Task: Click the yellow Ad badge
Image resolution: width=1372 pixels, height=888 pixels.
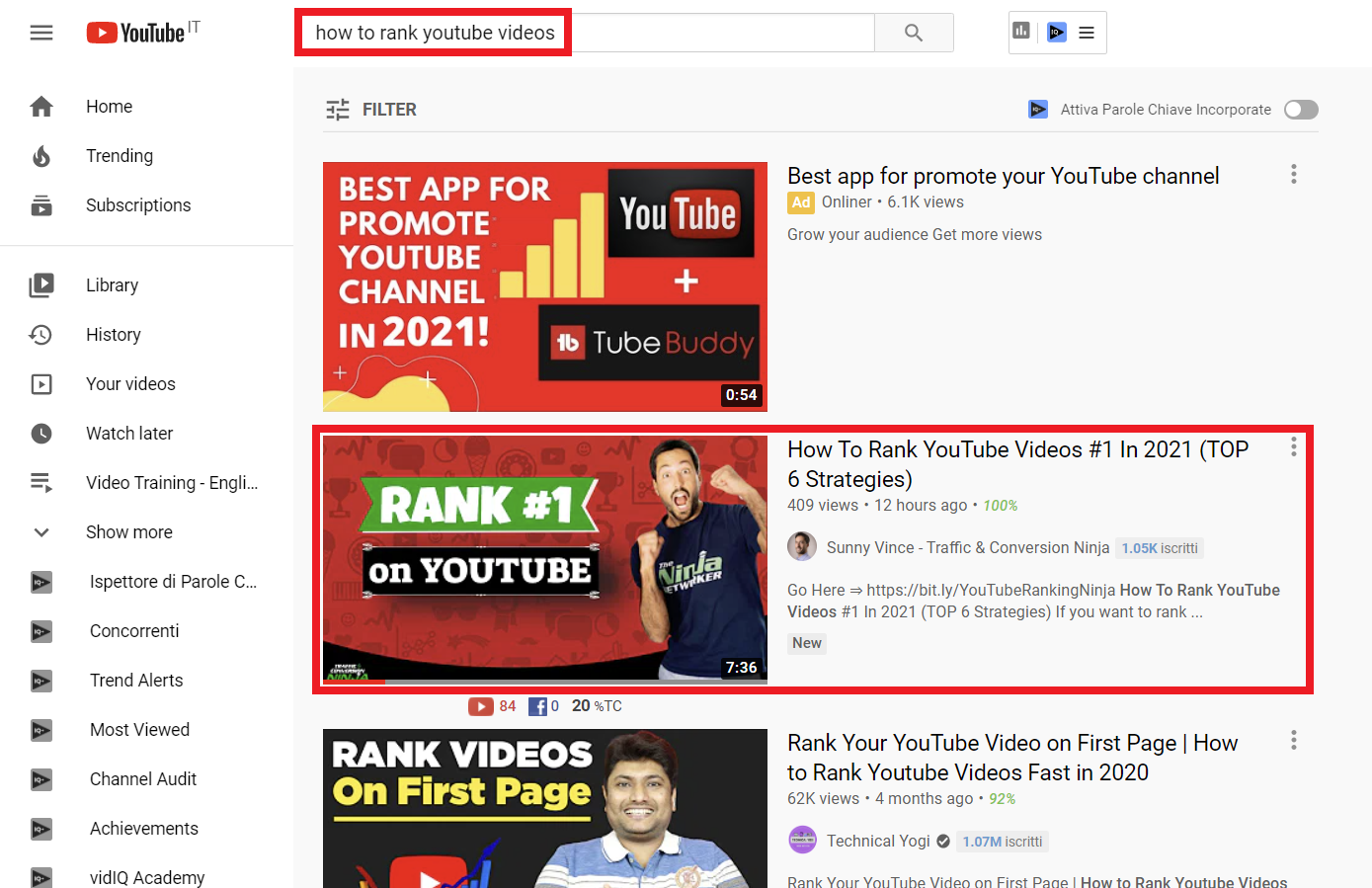Action: [801, 202]
